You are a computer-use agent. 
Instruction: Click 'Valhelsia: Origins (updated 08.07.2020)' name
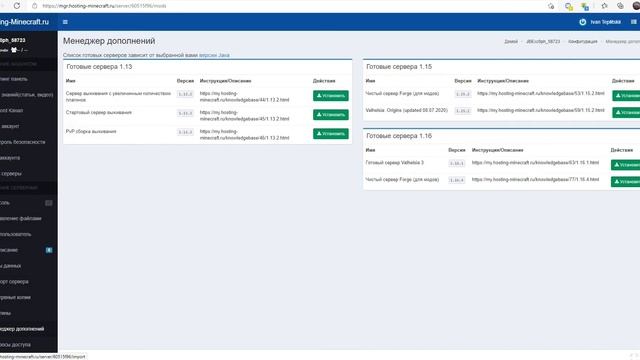[407, 110]
